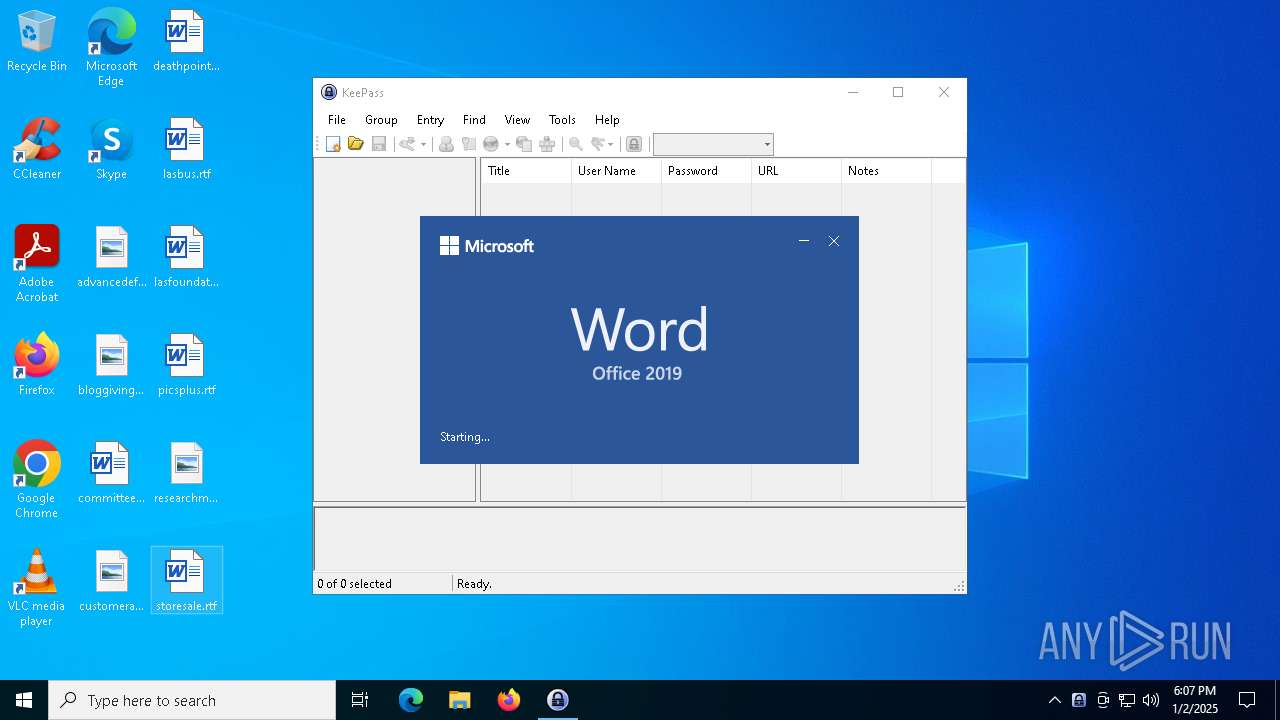Image resolution: width=1280 pixels, height=720 pixels.
Task: Sort by the Password column header
Action: click(706, 171)
